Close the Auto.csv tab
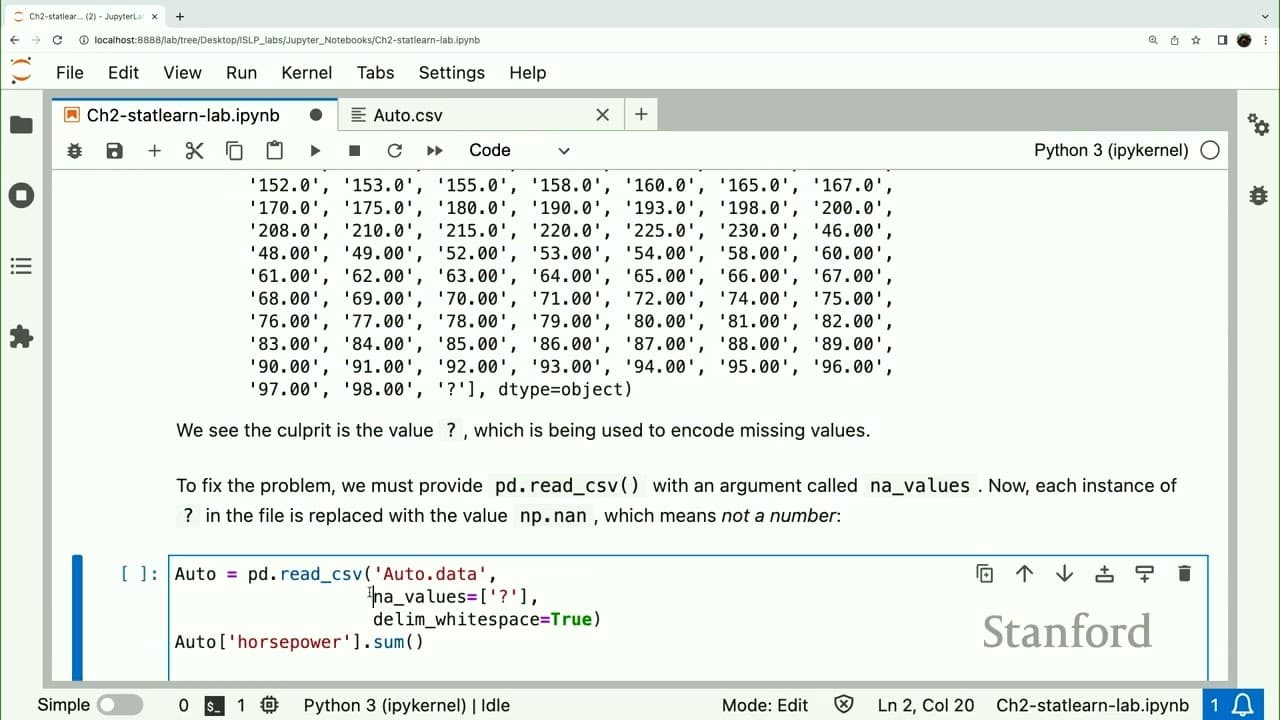Image resolution: width=1280 pixels, height=720 pixels. tap(602, 115)
